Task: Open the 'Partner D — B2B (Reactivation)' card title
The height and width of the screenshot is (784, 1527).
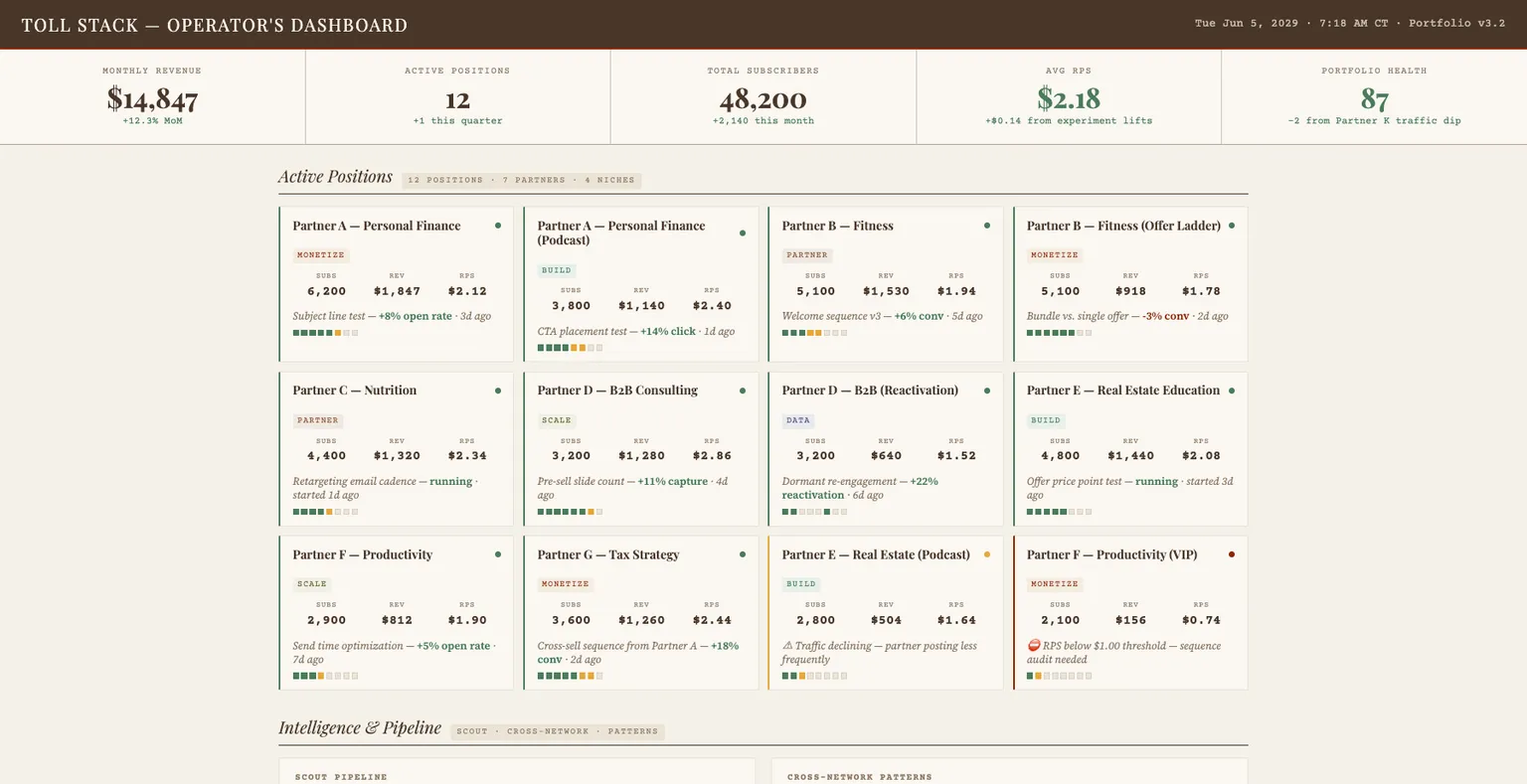Action: tap(870, 391)
